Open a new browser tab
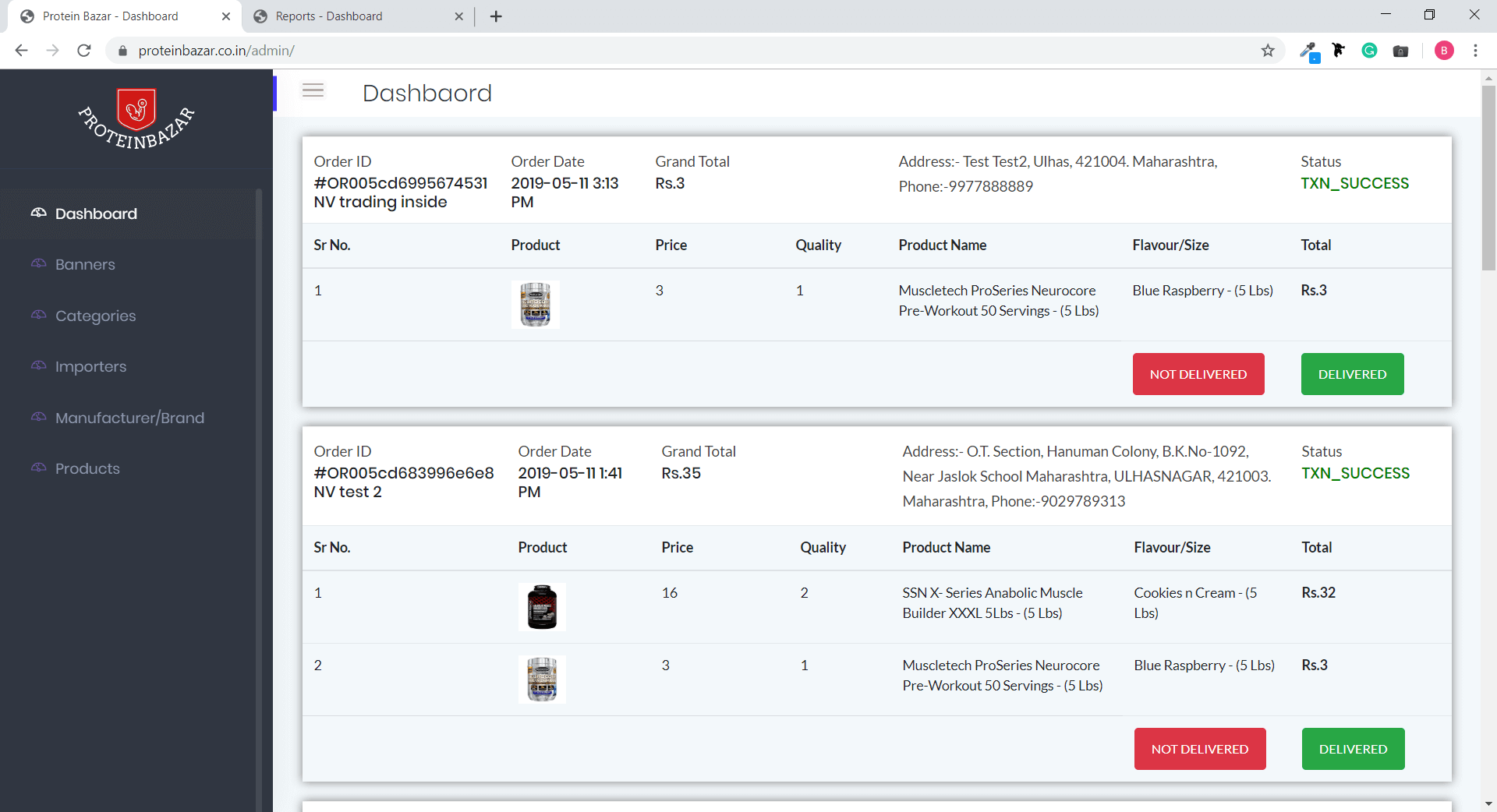The image size is (1497, 812). click(496, 16)
